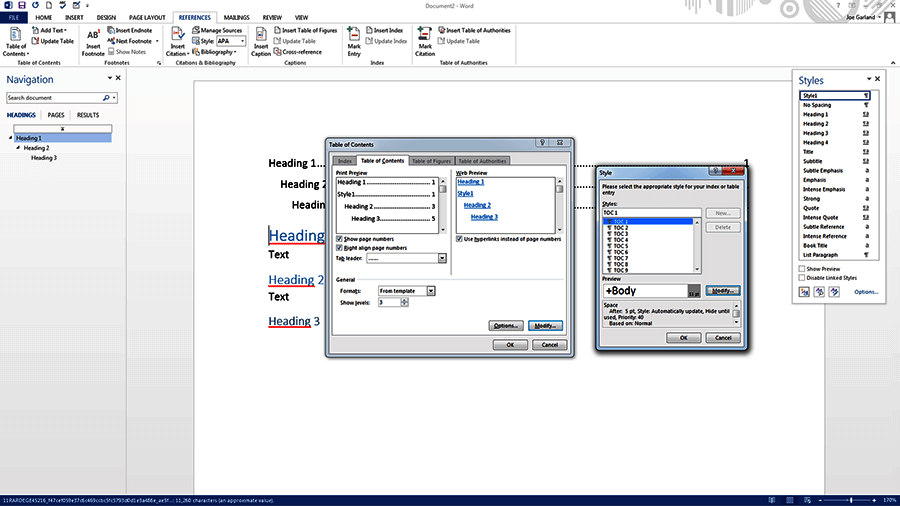The height and width of the screenshot is (506, 900).
Task: Switch to Table of Figures tab
Action: click(x=432, y=161)
